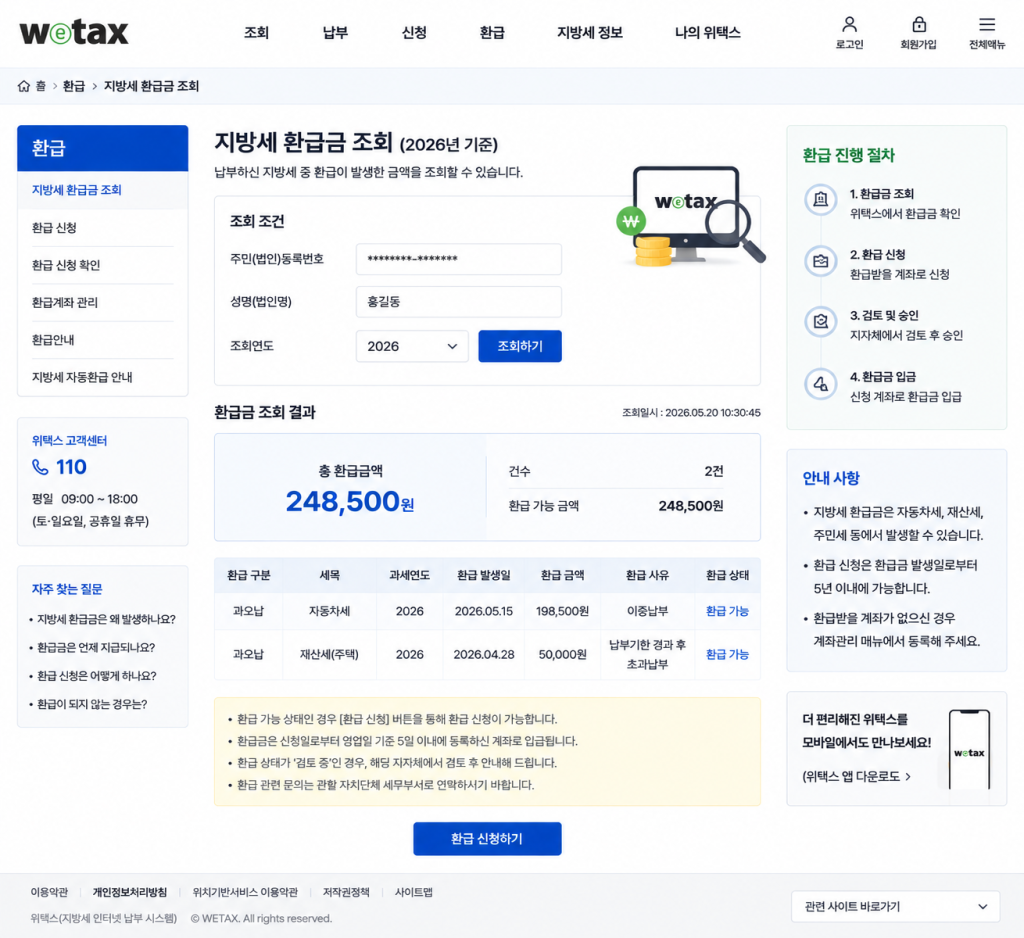This screenshot has width=1024, height=938.
Task: Click the 198,500원 amount cell
Action: click(x=562, y=611)
